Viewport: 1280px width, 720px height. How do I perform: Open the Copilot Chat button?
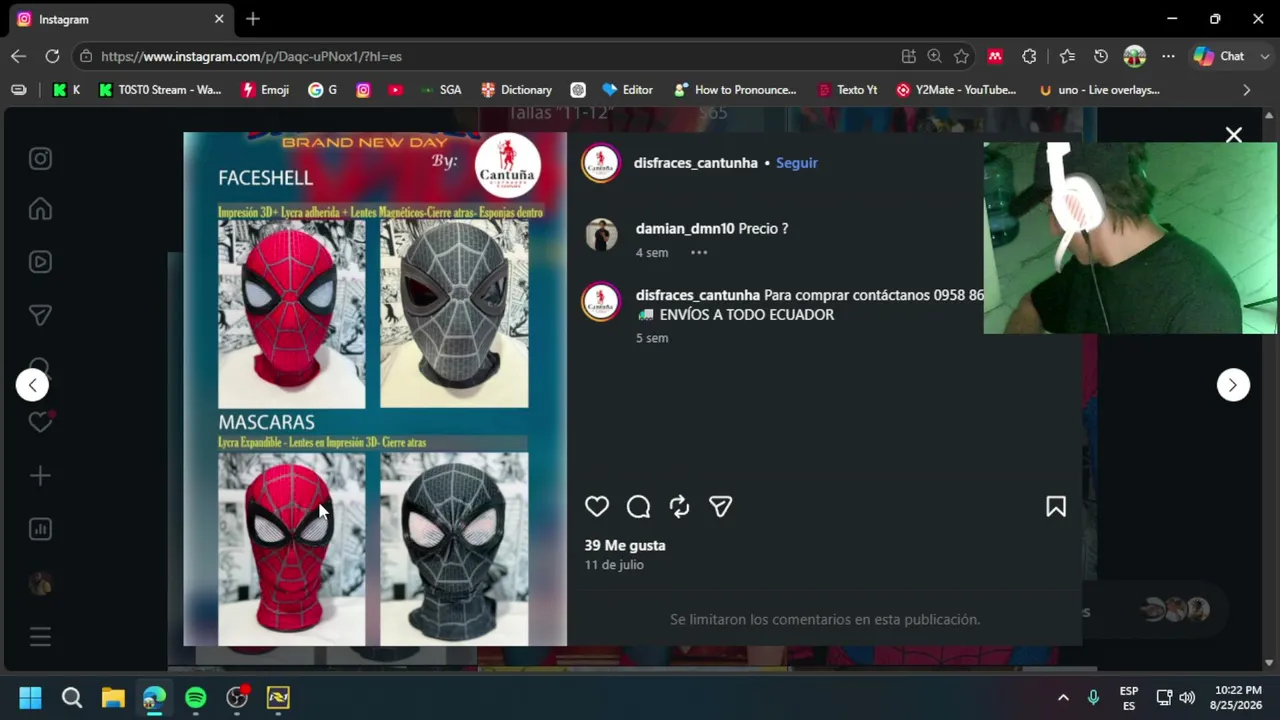(1219, 56)
